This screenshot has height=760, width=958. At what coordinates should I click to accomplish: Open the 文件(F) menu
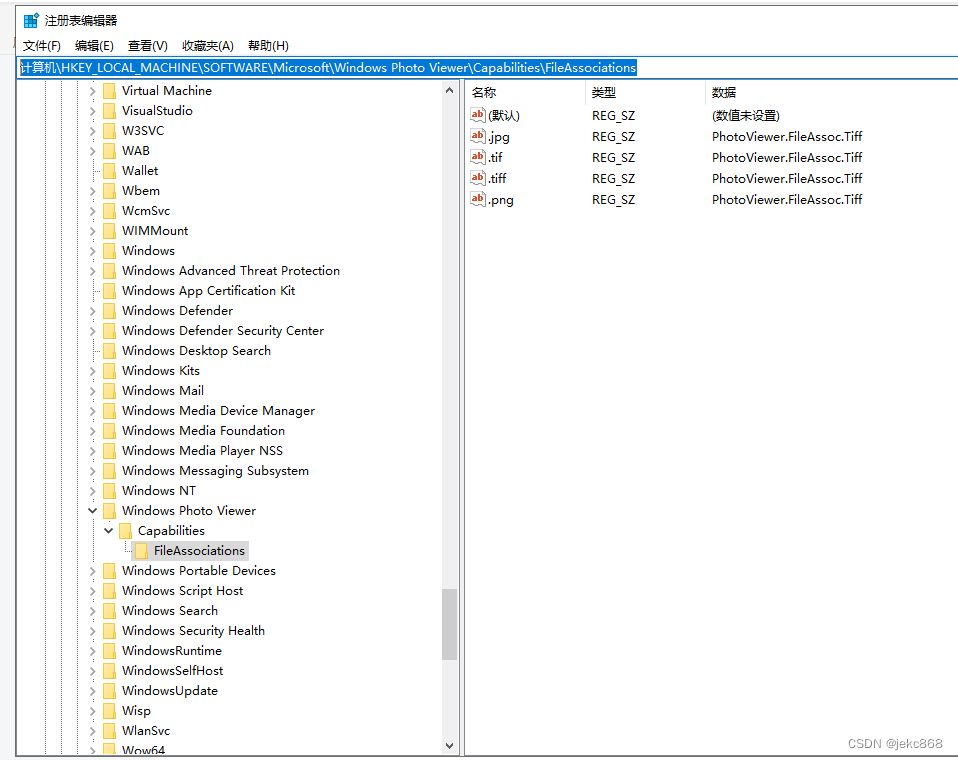(x=42, y=46)
